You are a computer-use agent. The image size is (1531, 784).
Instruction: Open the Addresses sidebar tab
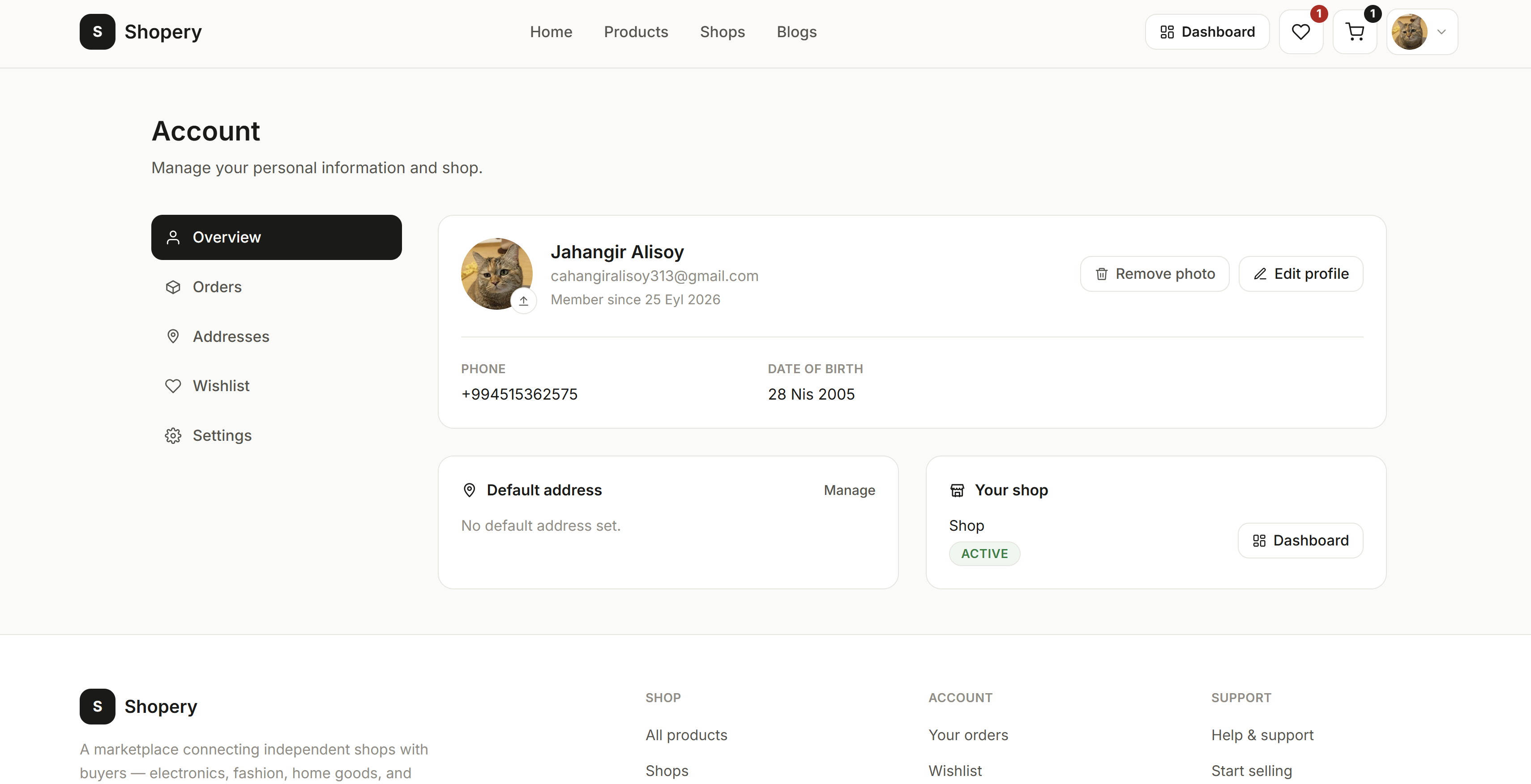[x=276, y=336]
